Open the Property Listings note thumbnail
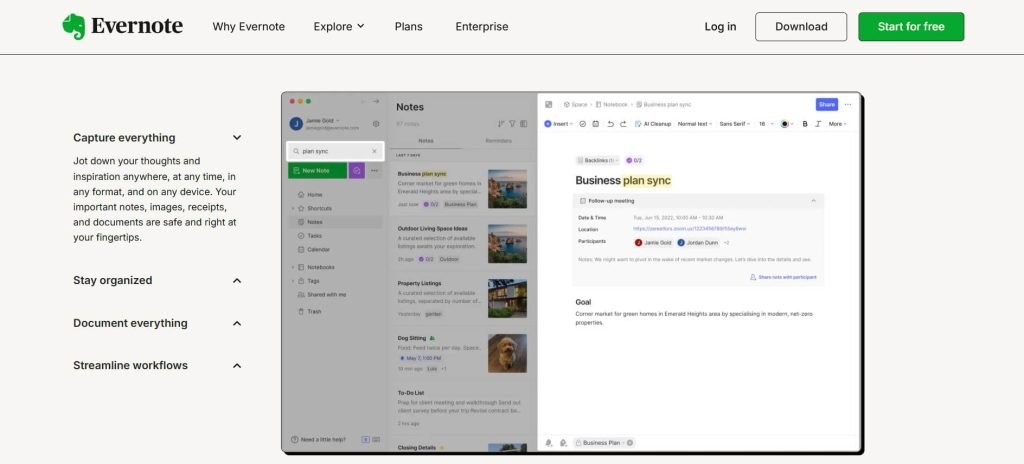Image resolution: width=1024 pixels, height=464 pixels. tap(507, 299)
